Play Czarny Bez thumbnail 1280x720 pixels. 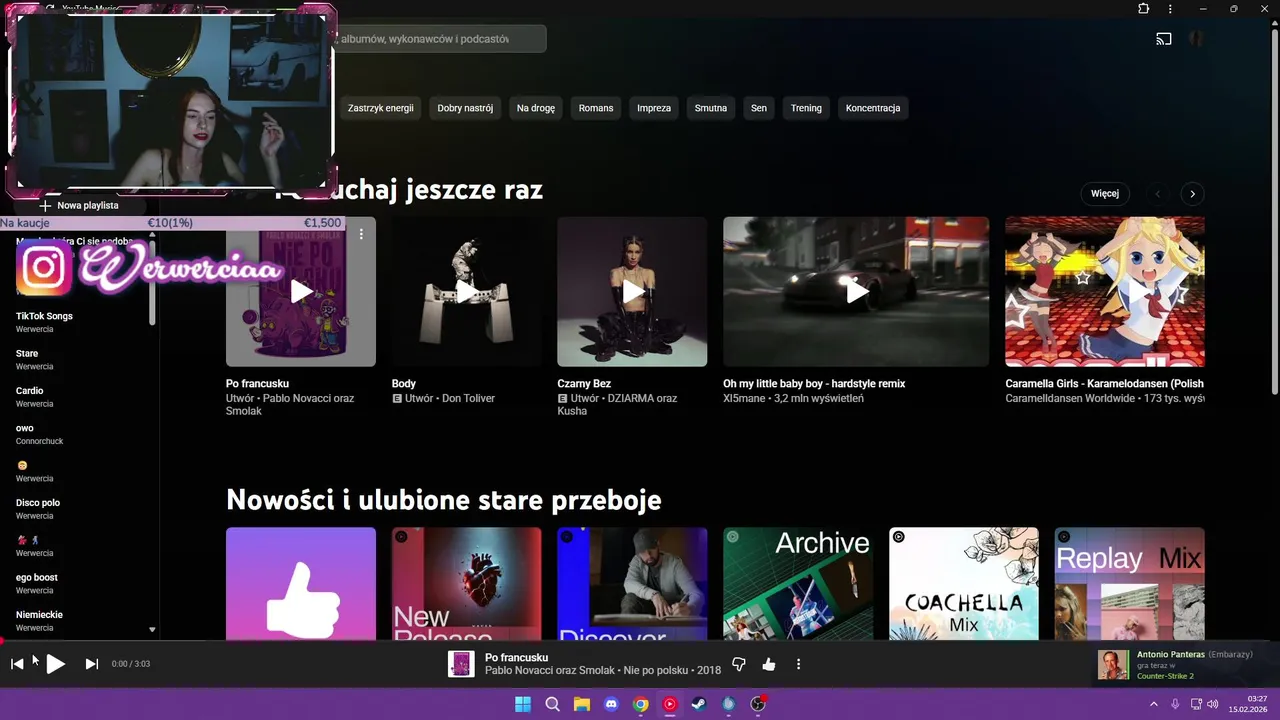(632, 292)
